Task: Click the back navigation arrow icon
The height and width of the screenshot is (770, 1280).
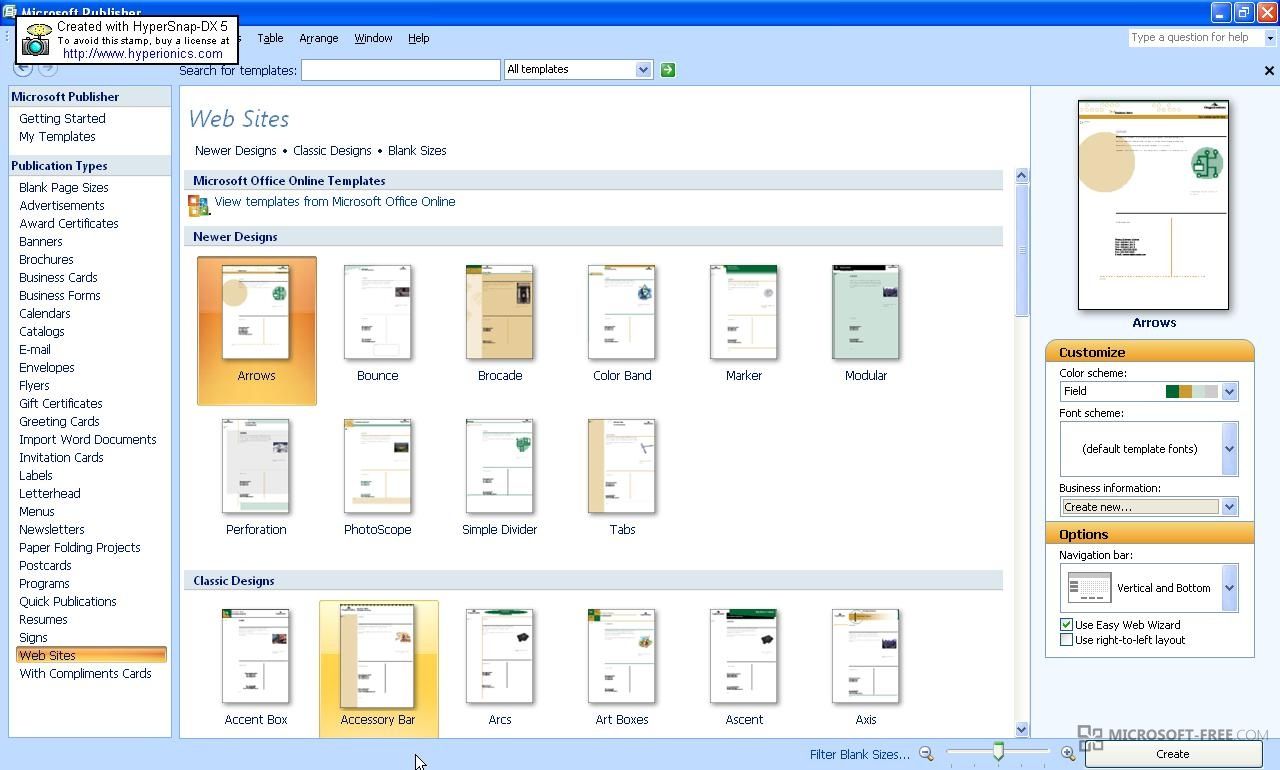Action: pos(22,69)
